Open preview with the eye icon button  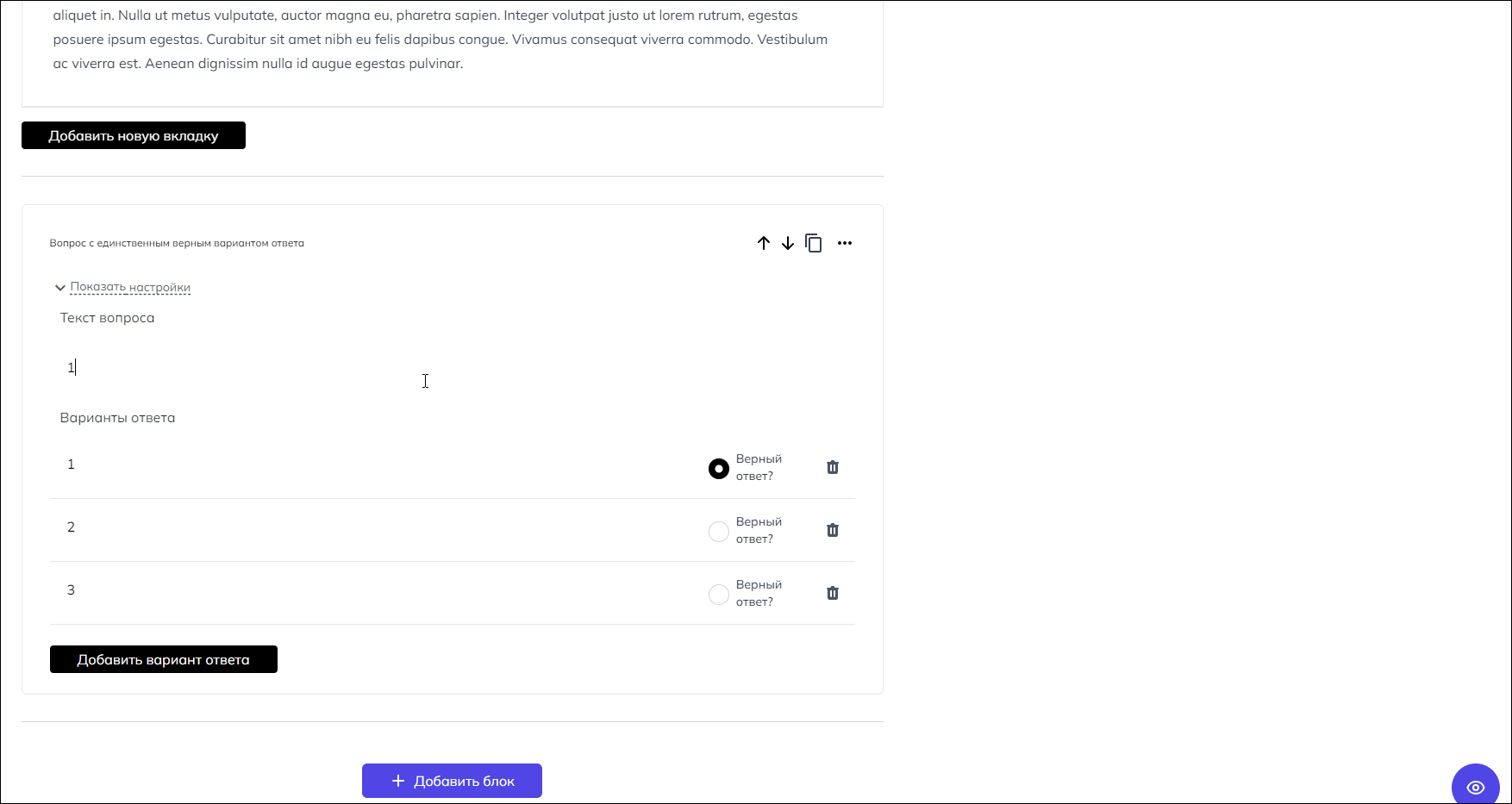pos(1476,786)
